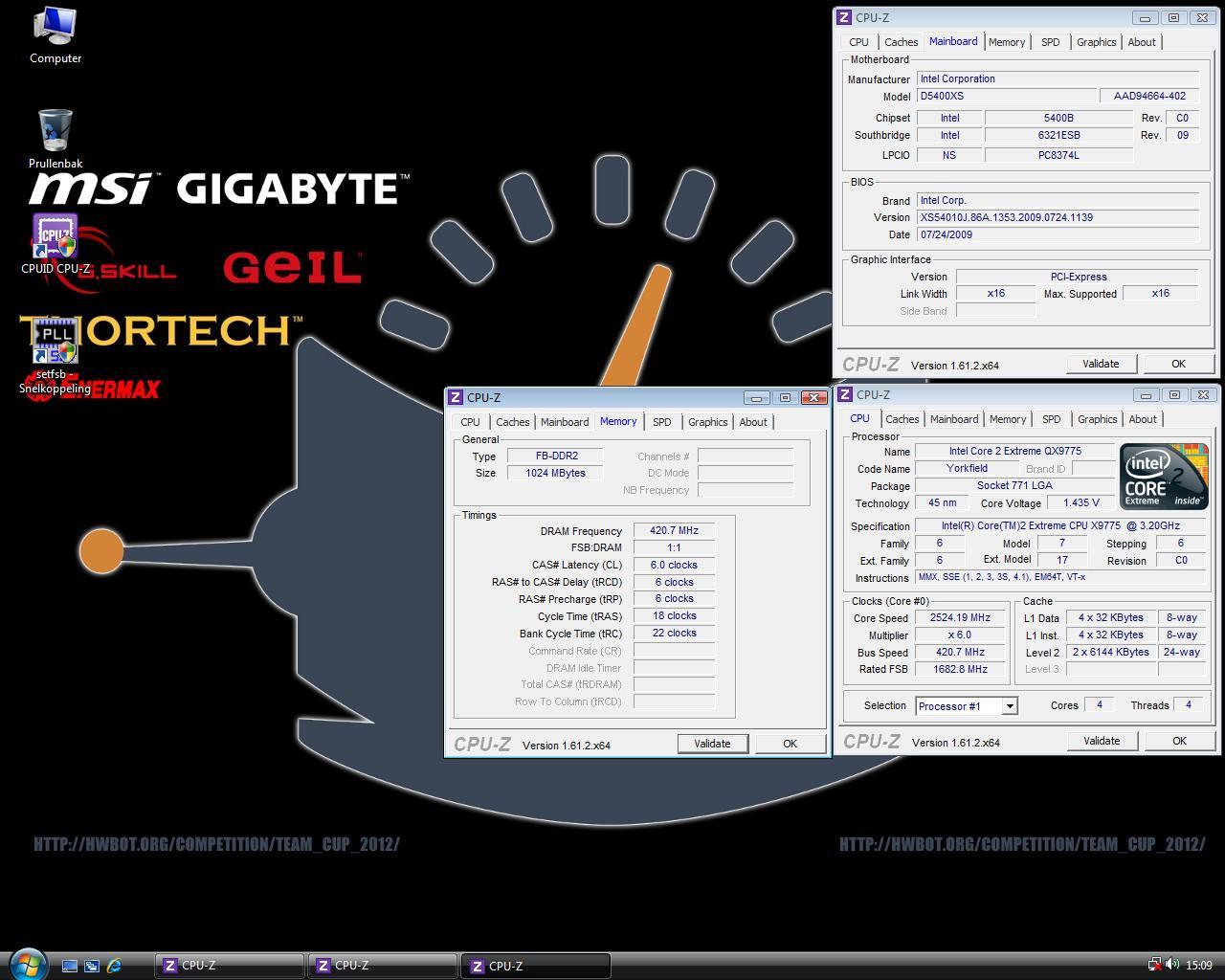
Task: Switch to CPU tab in Memory window
Action: (x=470, y=422)
